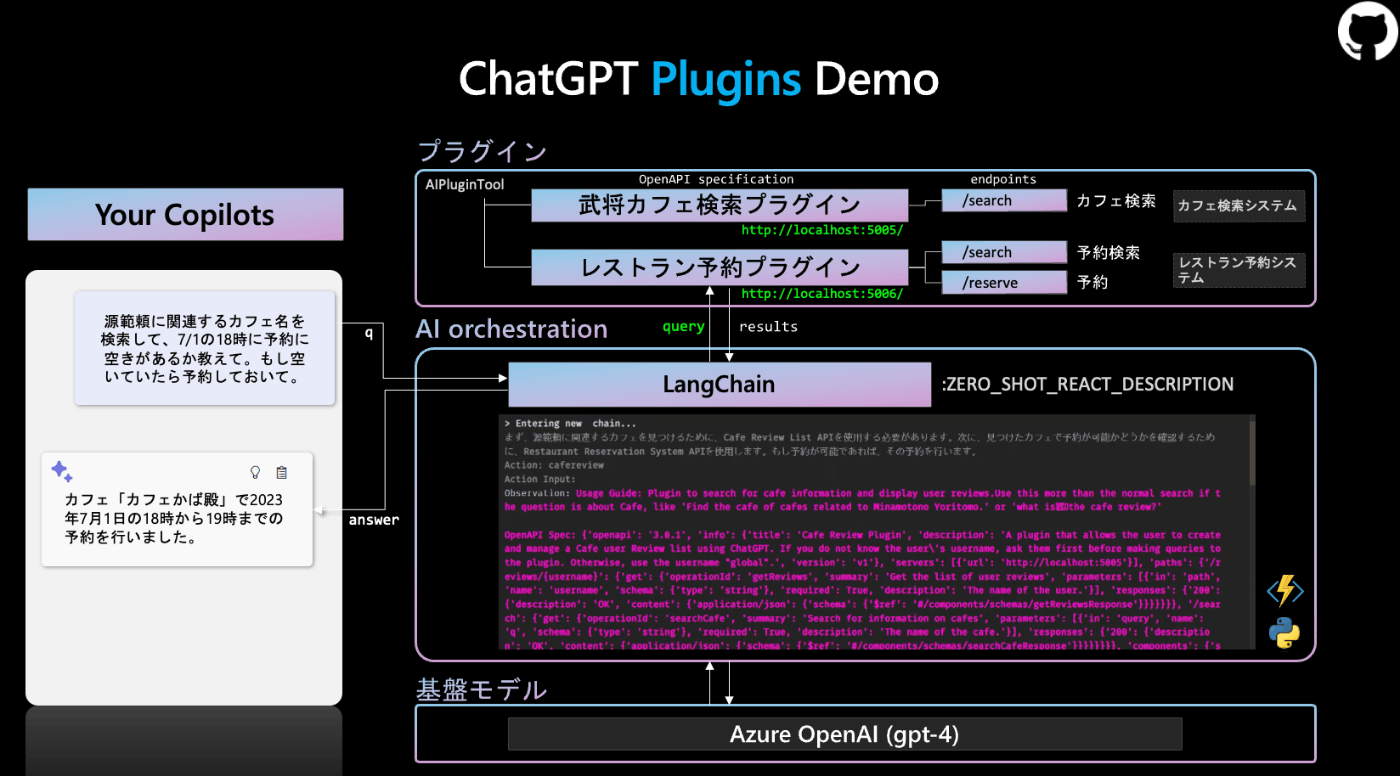Click the 'Entering new chain...' terminal line
This screenshot has height=776, width=1400.
570,424
